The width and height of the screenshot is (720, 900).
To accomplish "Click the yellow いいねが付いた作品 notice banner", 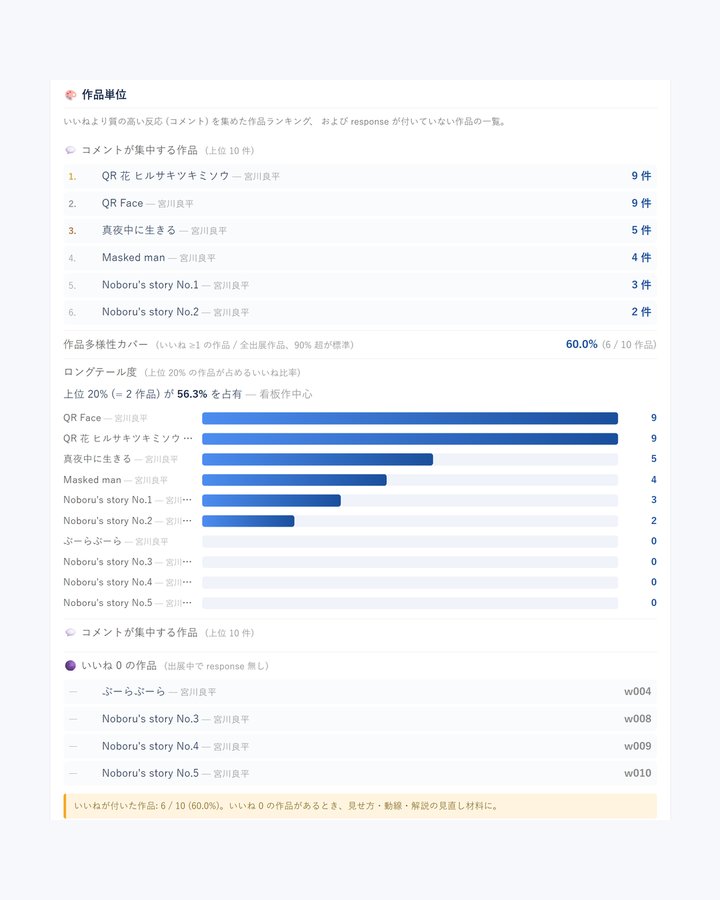I will pyautogui.click(x=360, y=806).
